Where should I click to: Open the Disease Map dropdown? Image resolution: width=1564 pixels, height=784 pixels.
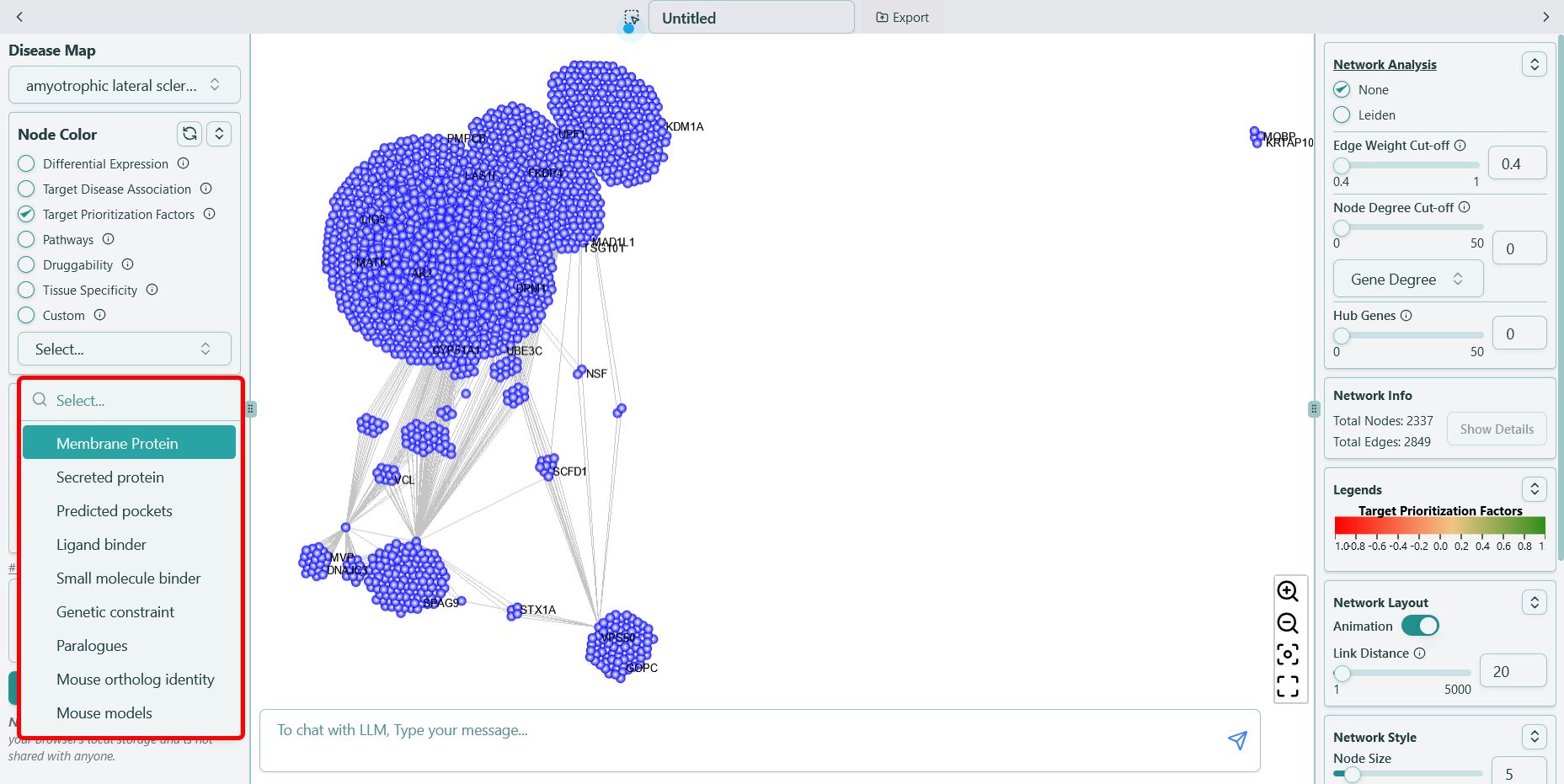124,84
